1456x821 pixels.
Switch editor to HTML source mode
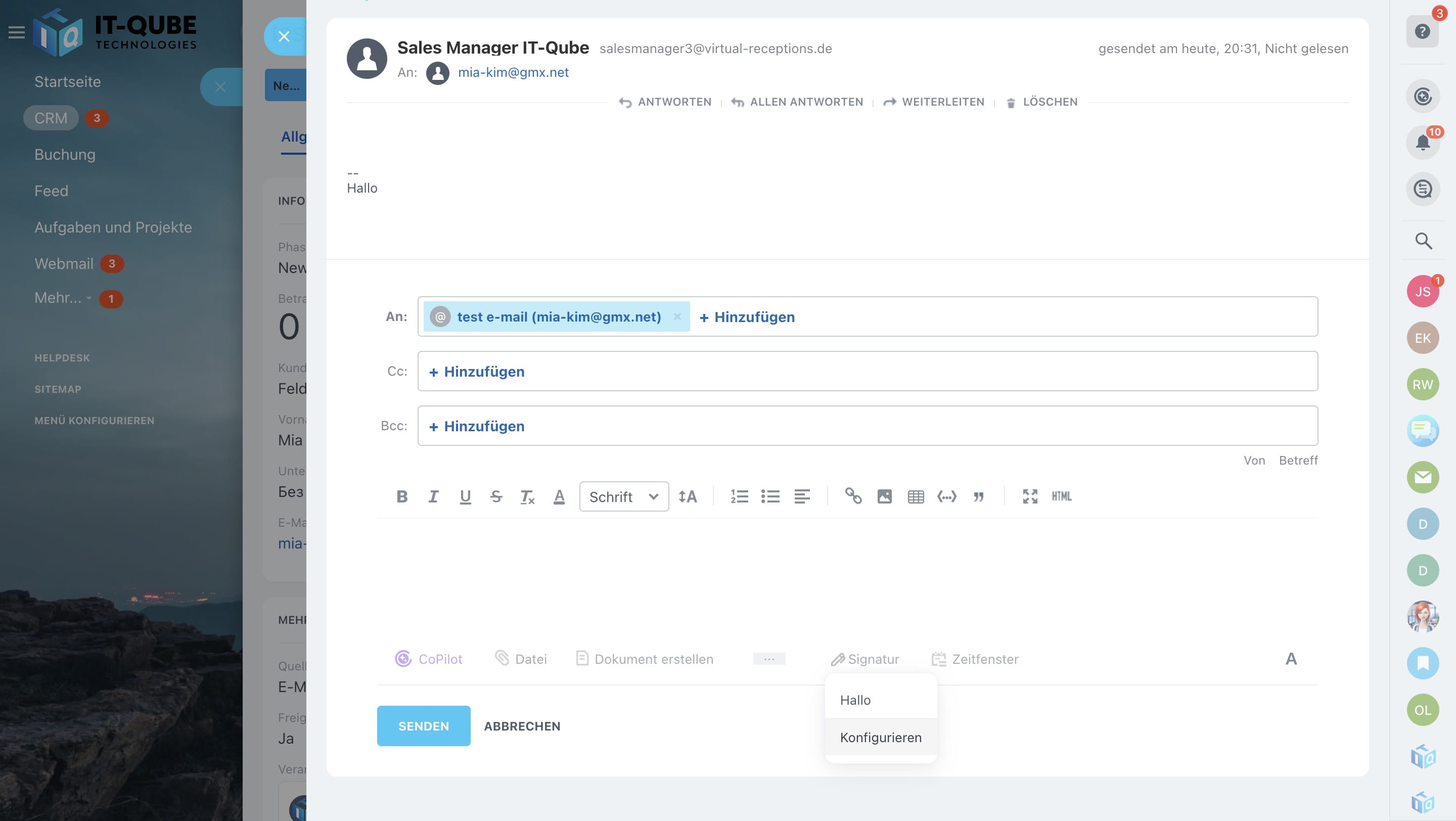1062,496
